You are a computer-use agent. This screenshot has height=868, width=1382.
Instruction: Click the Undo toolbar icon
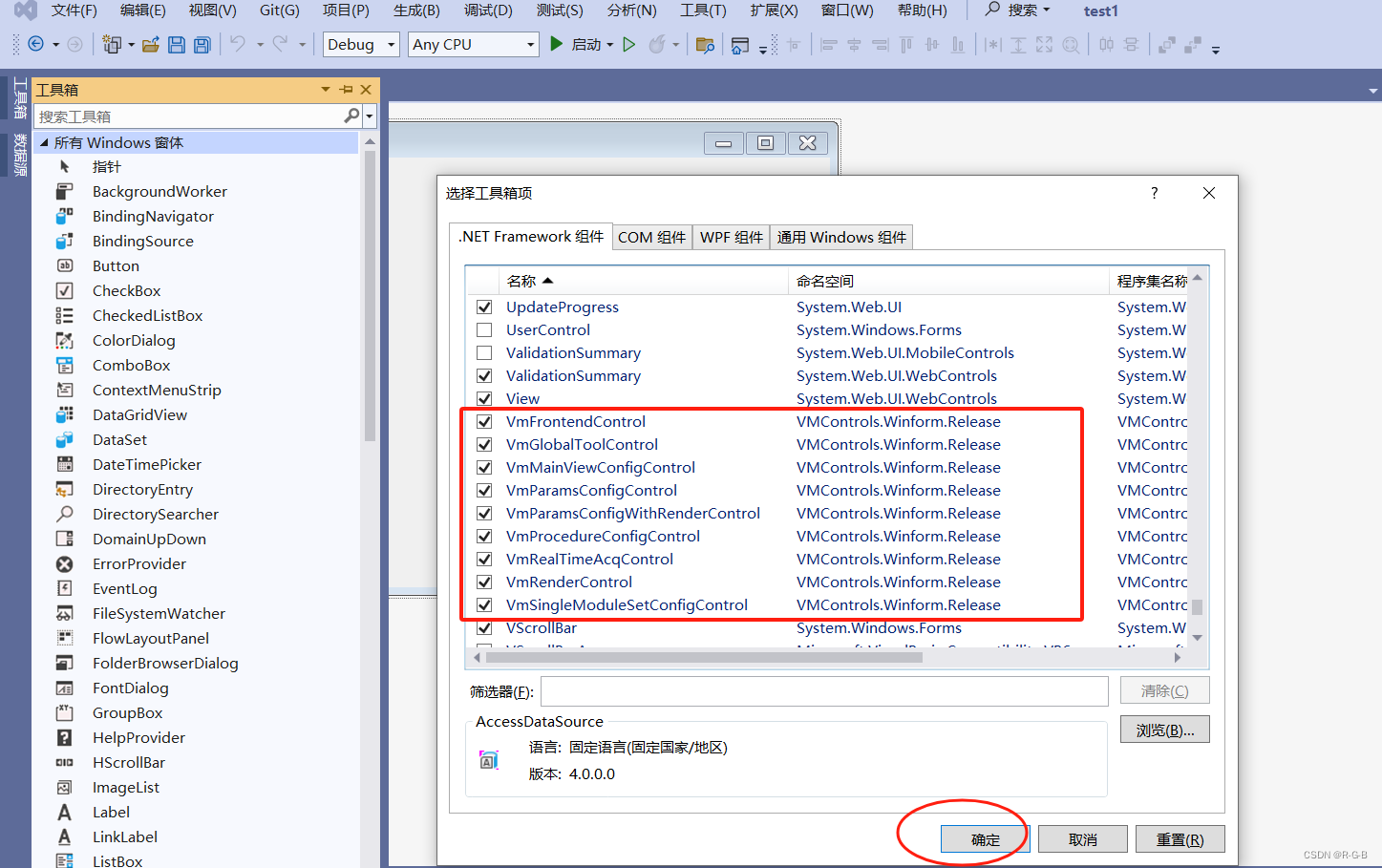(238, 44)
